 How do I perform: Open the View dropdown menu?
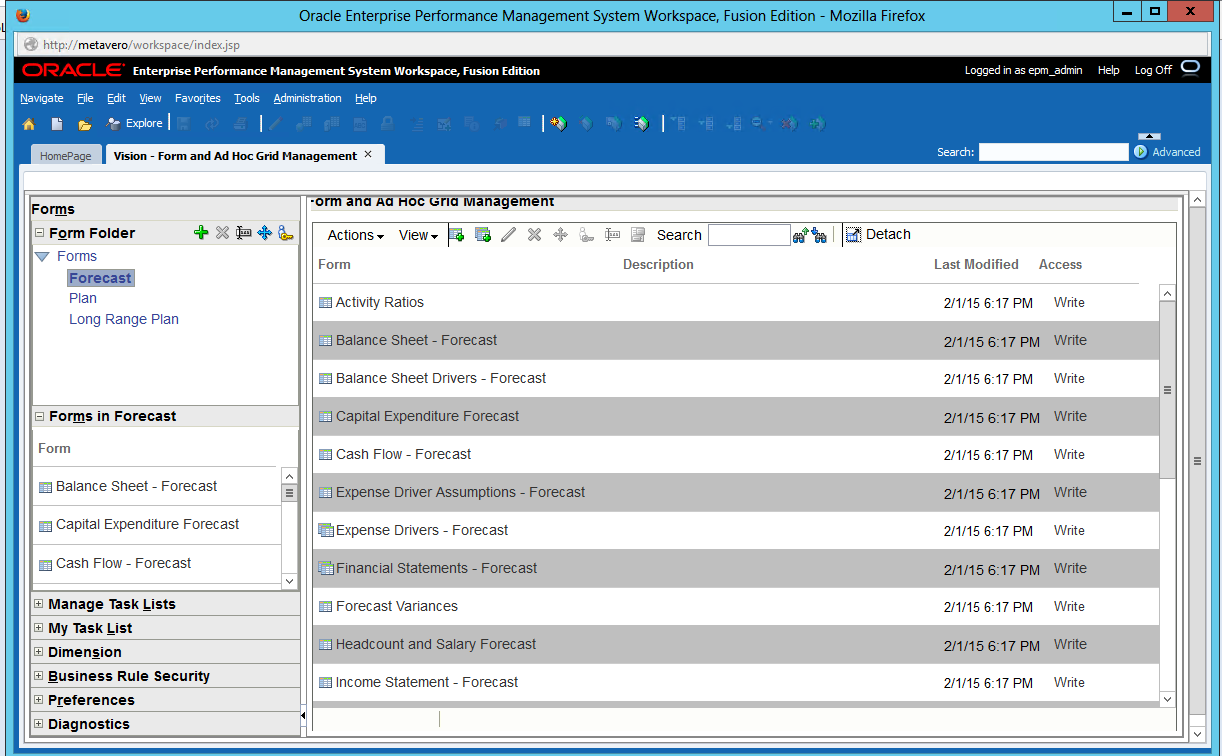(x=418, y=235)
